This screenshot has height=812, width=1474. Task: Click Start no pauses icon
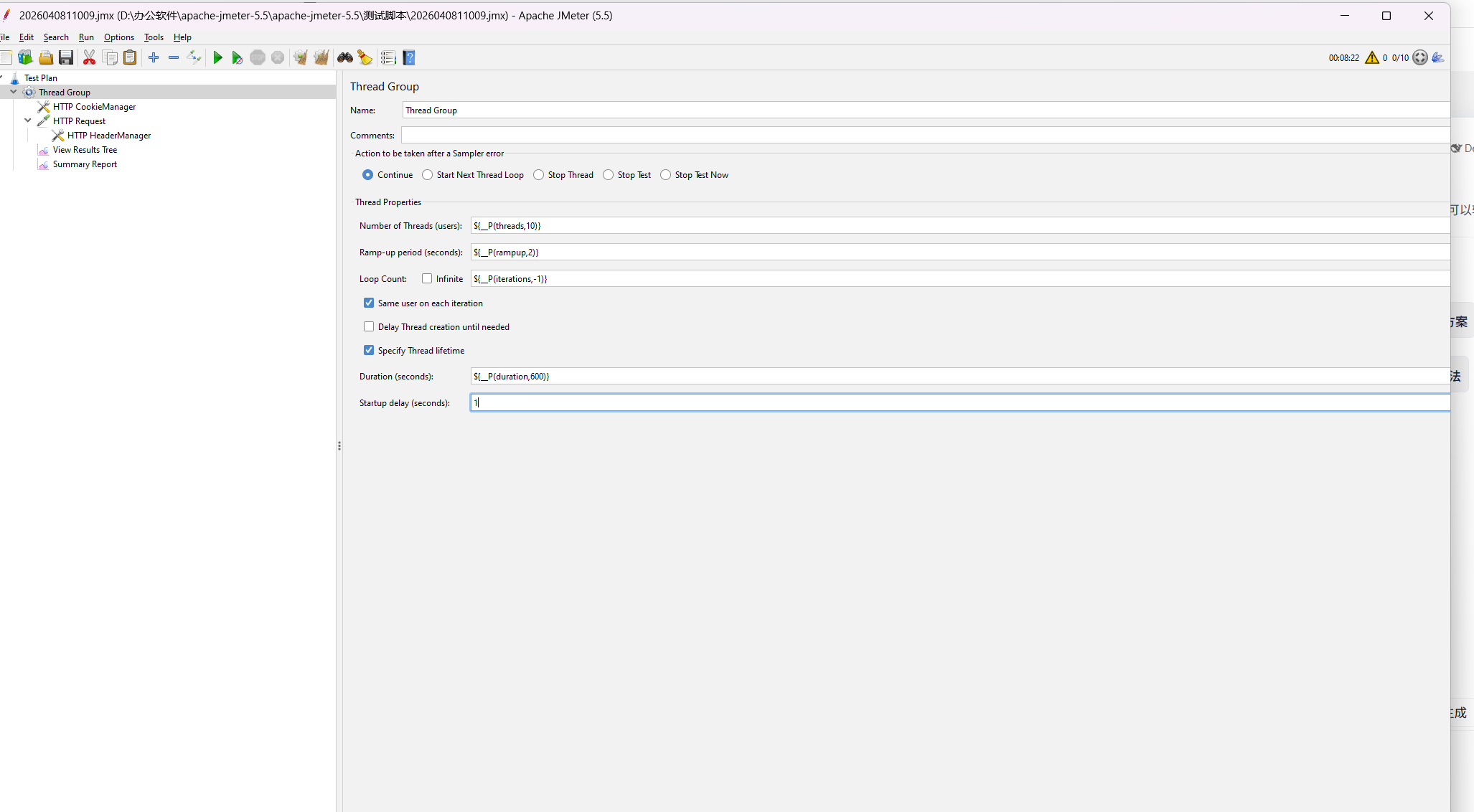tap(237, 57)
